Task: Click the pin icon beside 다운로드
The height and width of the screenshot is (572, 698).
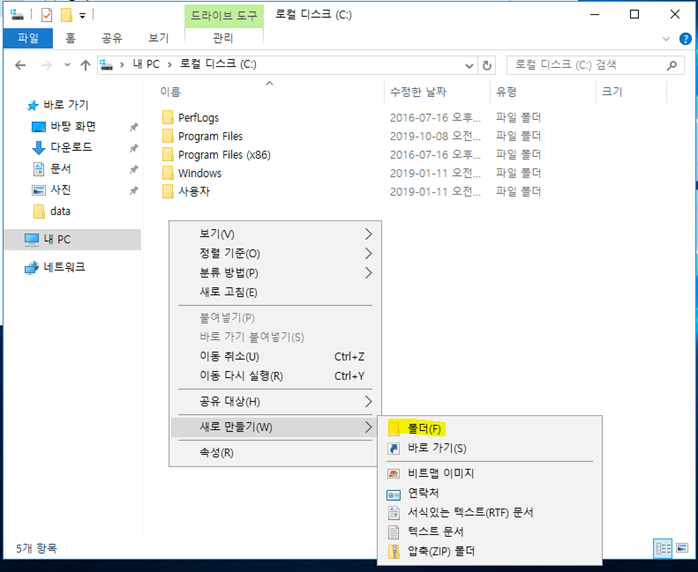Action: click(x=134, y=148)
